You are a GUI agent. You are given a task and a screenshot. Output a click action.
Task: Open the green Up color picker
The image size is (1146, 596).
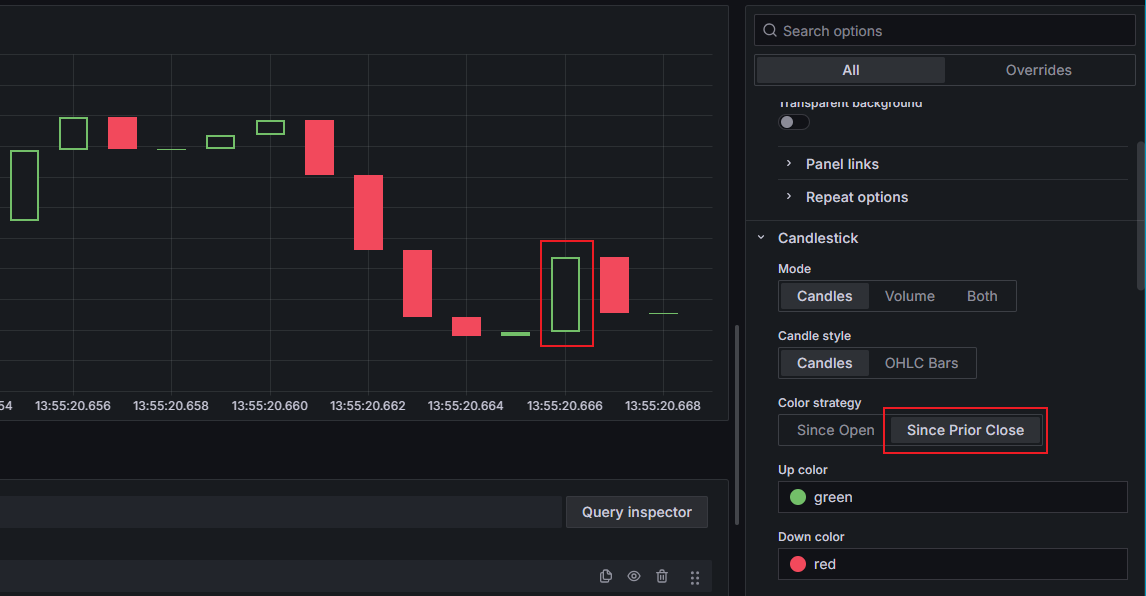[952, 497]
